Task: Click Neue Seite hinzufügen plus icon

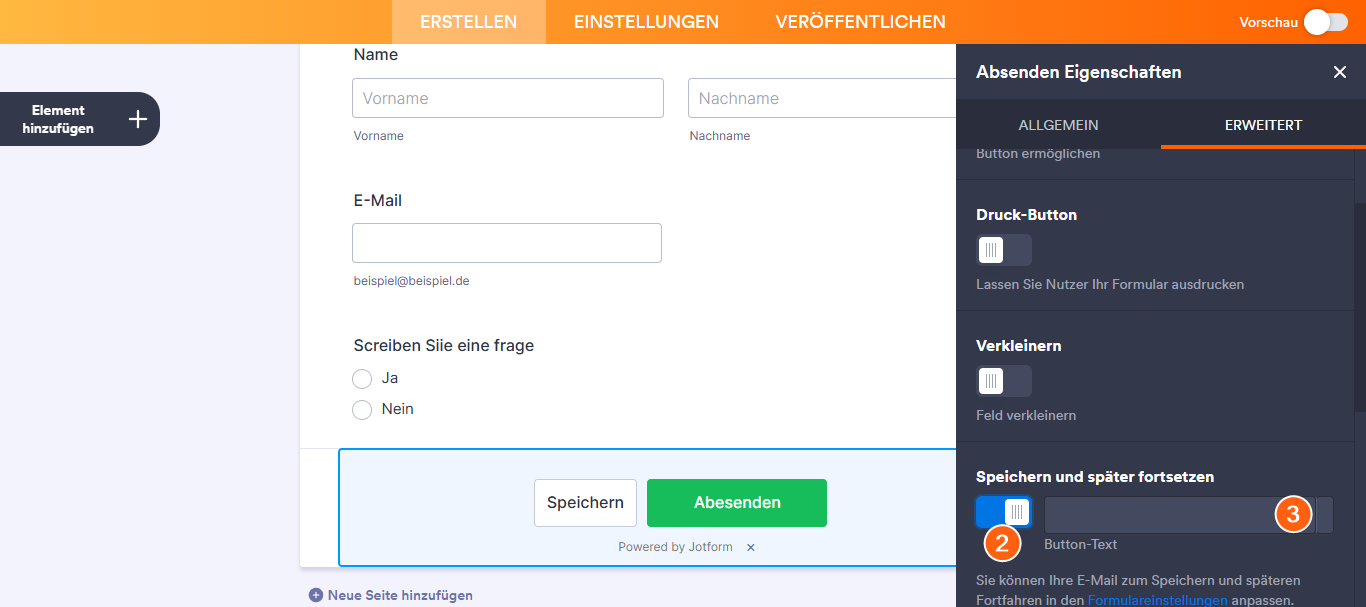Action: tap(316, 595)
